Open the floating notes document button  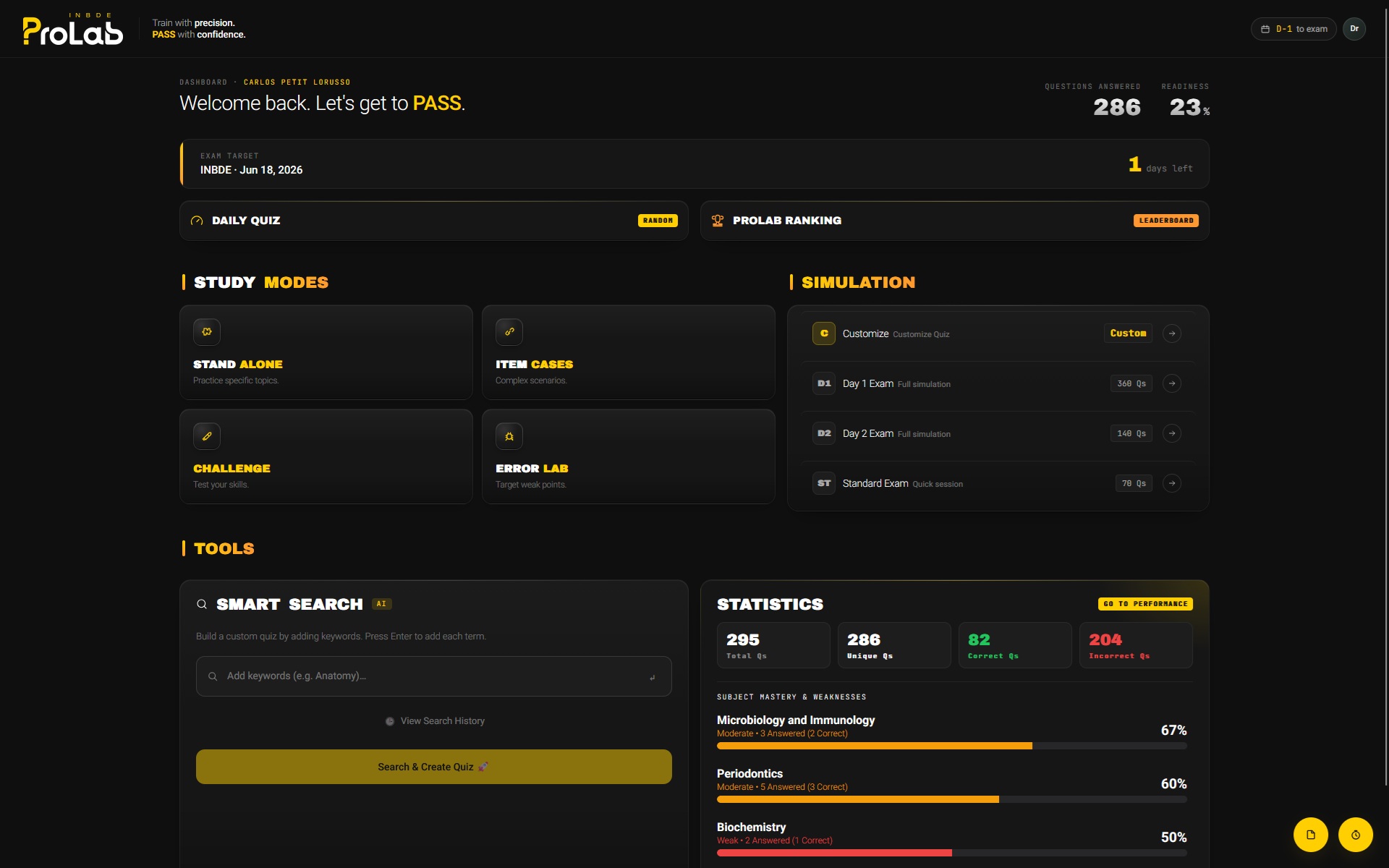click(1311, 835)
